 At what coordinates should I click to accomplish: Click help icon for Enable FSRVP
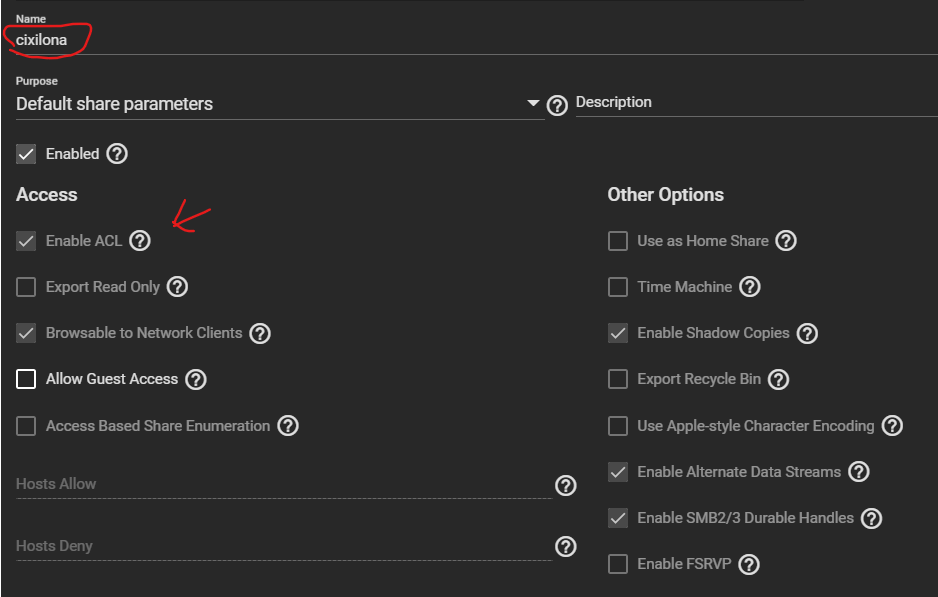pos(750,564)
